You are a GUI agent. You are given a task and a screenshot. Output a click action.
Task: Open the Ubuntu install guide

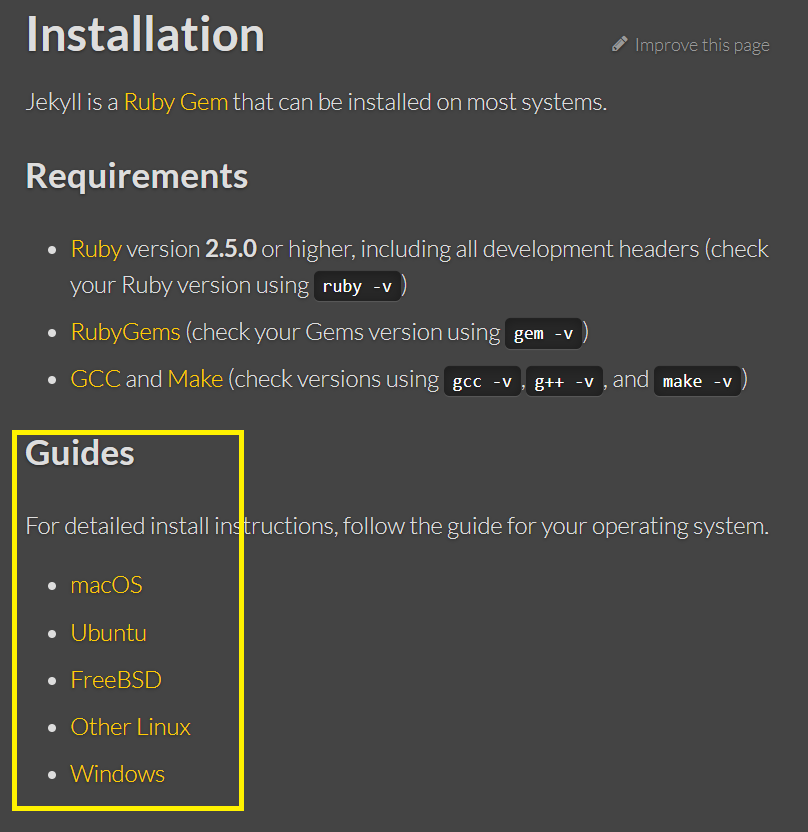(109, 633)
